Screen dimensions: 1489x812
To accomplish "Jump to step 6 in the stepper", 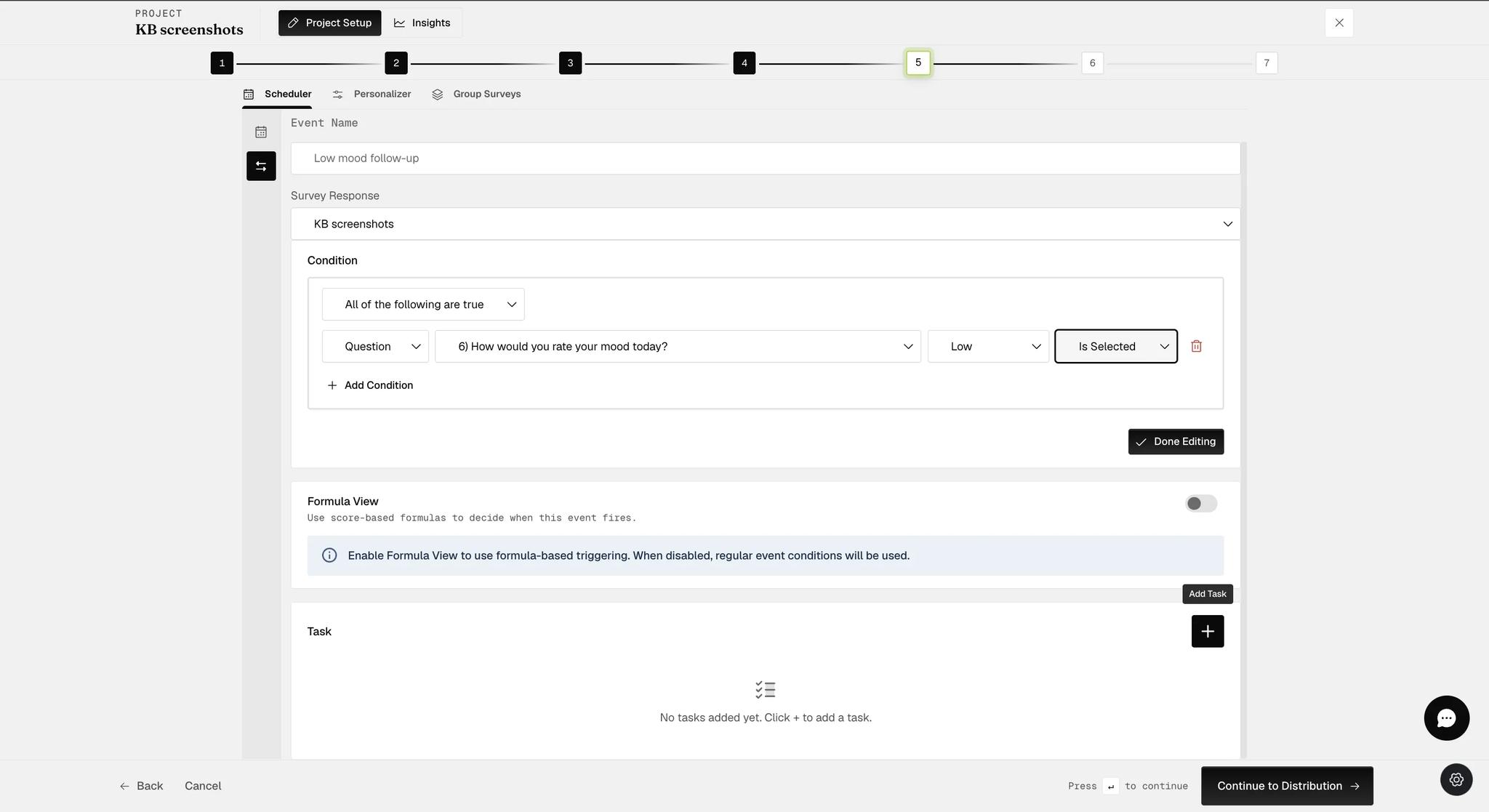I will 1092,63.
